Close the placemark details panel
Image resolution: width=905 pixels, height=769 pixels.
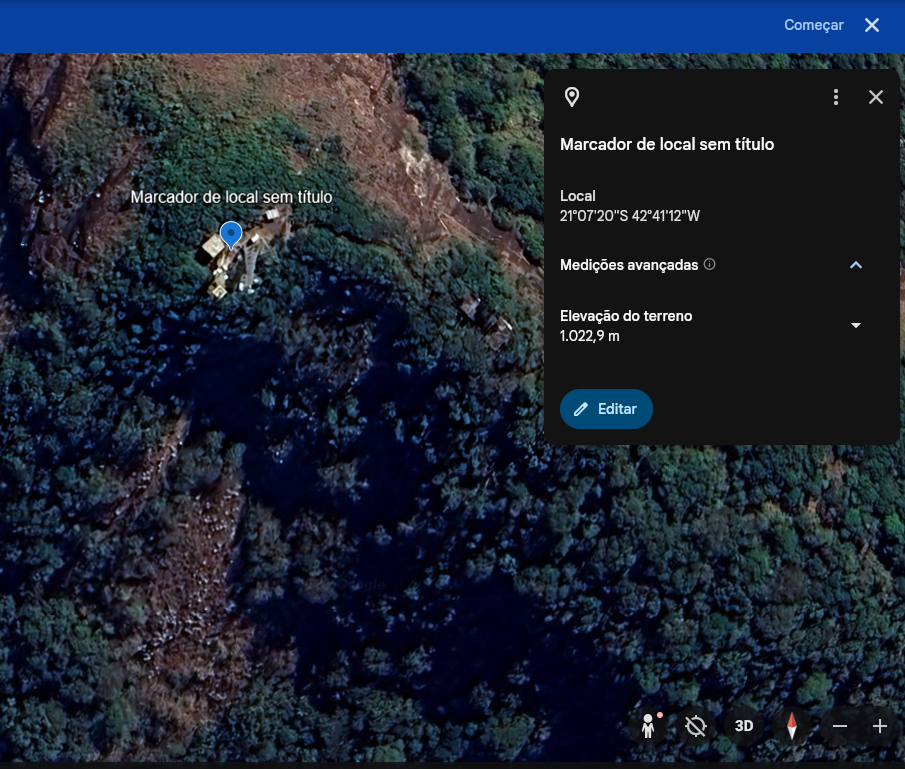(x=876, y=97)
